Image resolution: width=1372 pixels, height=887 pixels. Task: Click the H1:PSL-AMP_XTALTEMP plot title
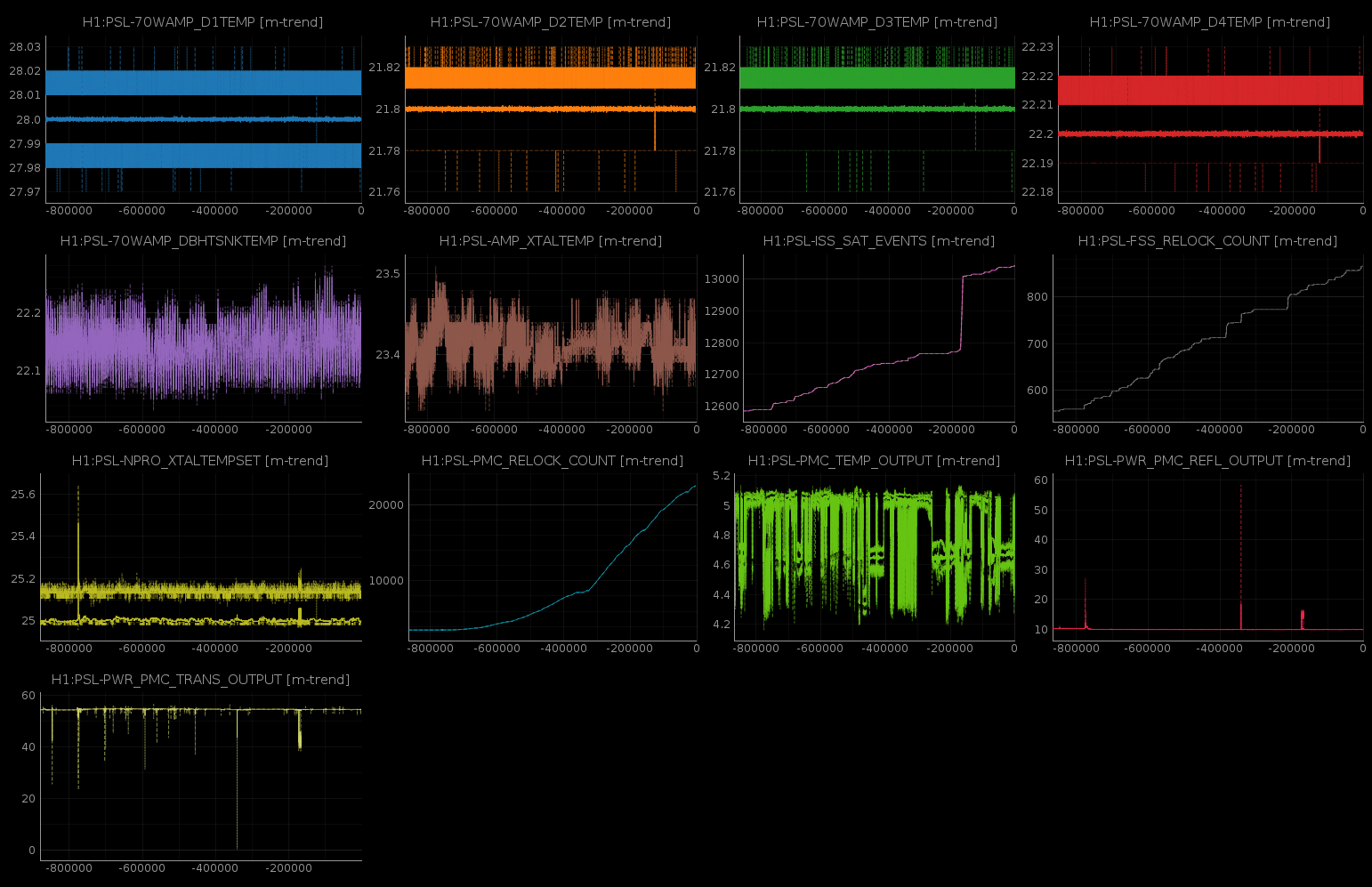(x=550, y=241)
